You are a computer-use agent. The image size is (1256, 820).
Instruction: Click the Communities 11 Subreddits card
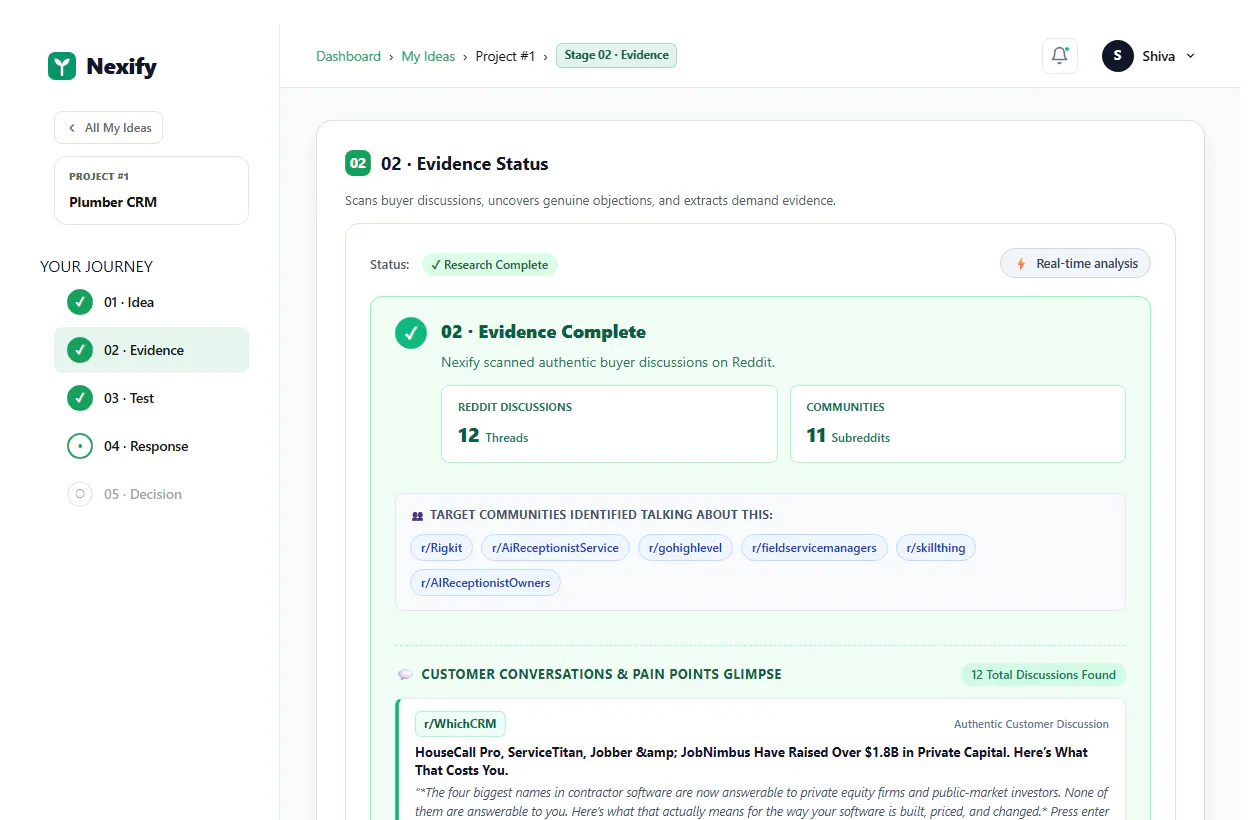958,424
